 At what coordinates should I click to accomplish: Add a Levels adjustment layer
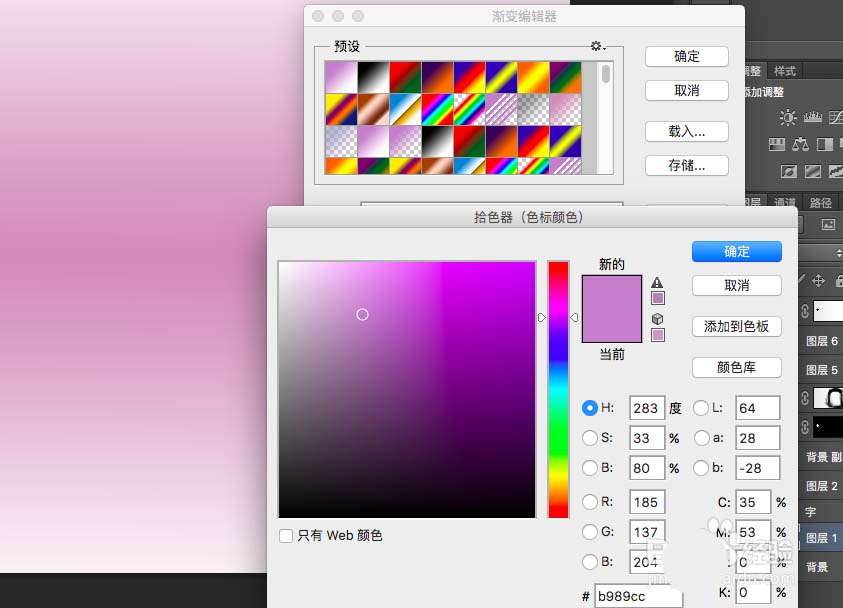pyautogui.click(x=812, y=117)
